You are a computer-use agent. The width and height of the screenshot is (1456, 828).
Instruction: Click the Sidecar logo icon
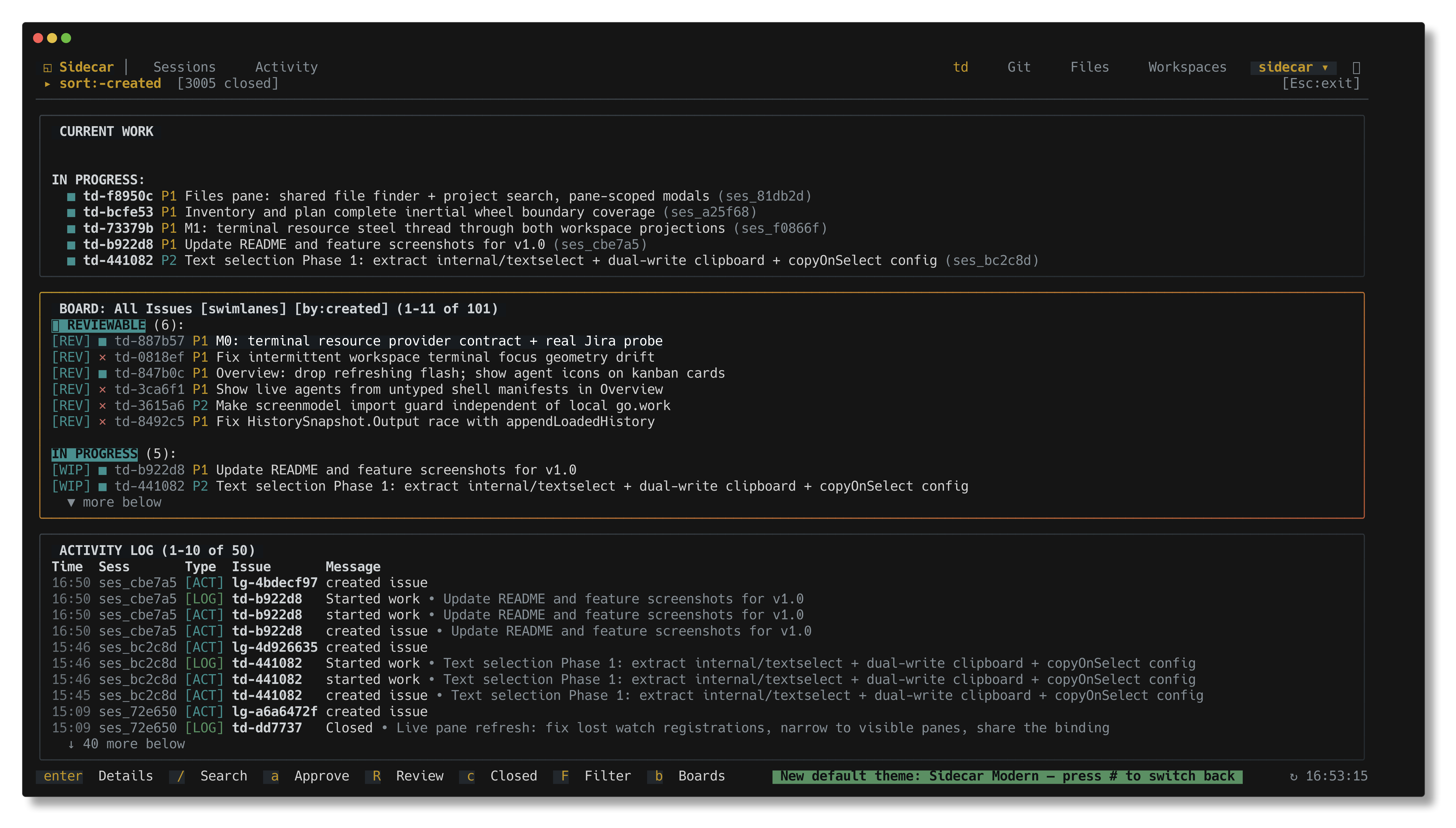48,68
